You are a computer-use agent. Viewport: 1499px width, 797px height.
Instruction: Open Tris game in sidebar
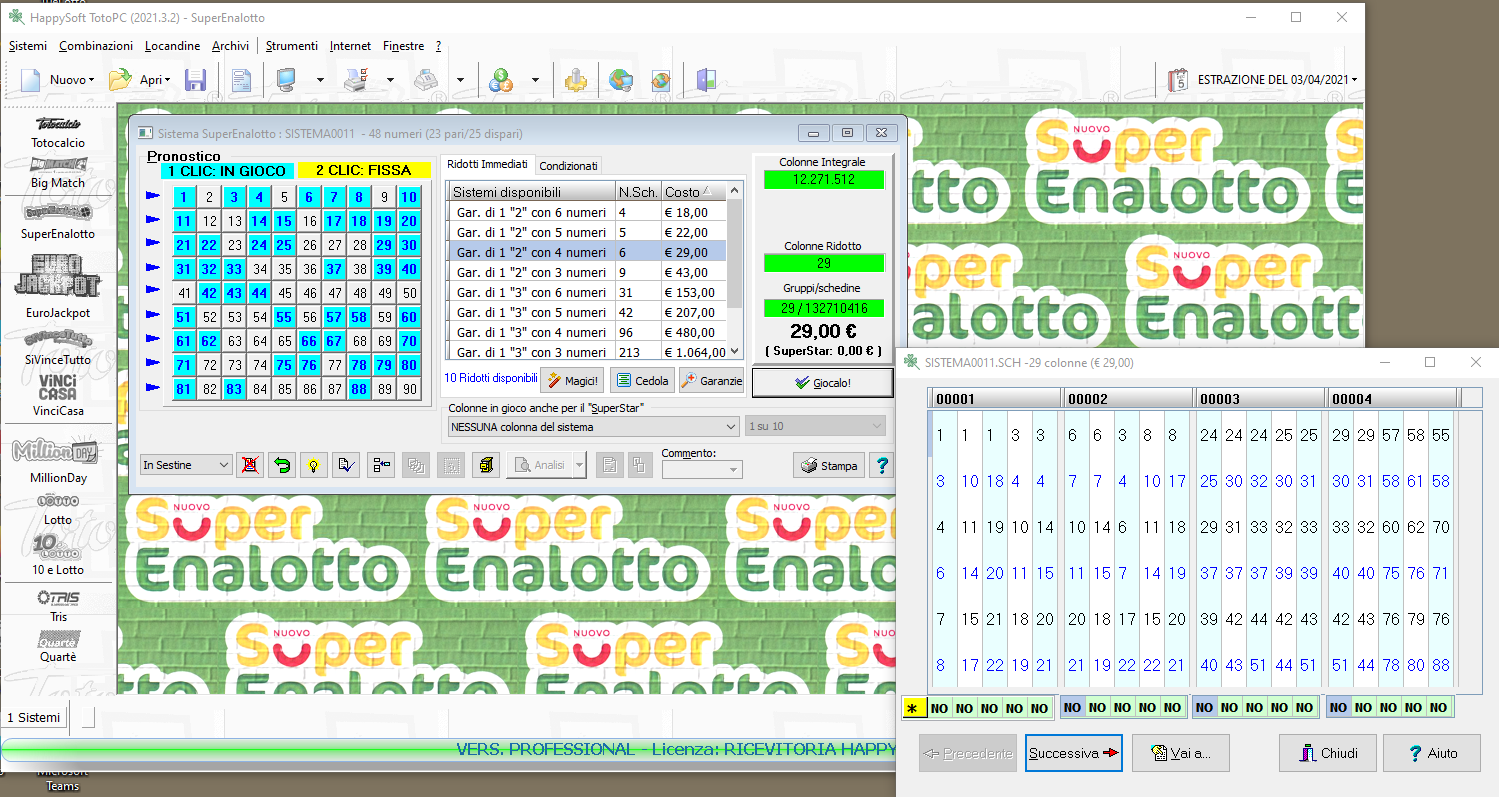(58, 606)
